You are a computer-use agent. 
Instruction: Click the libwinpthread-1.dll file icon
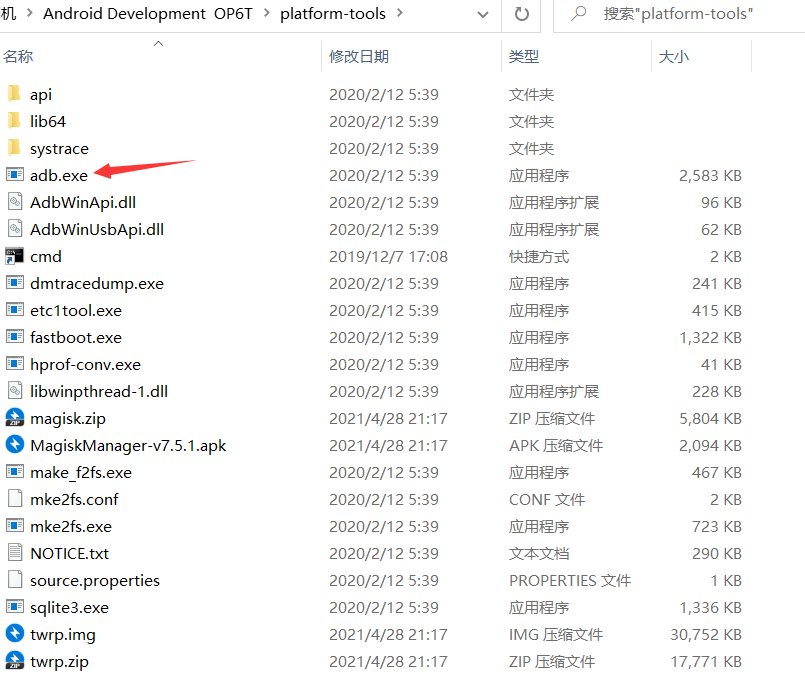[15, 391]
